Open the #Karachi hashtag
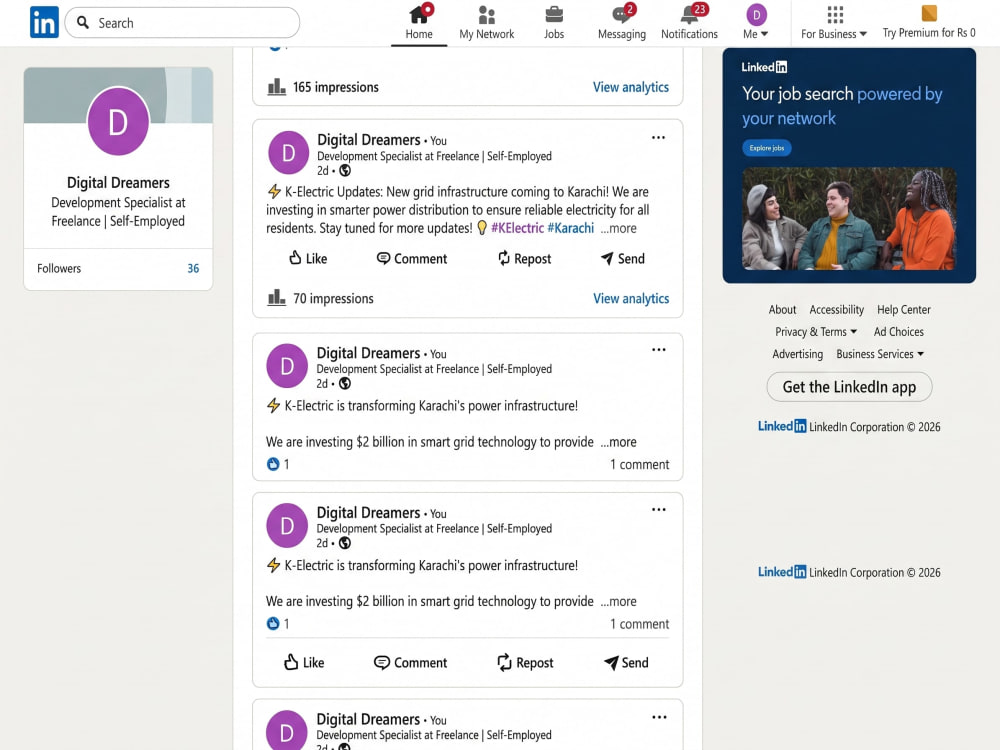The image size is (1000, 750). [x=570, y=228]
